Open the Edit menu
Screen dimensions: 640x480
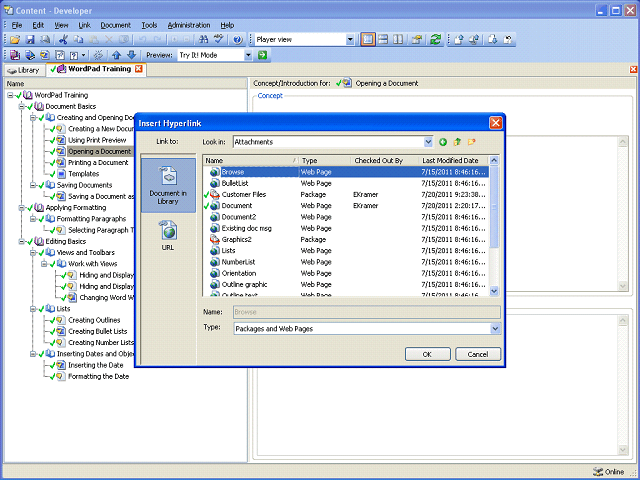pyautogui.click(x=38, y=25)
